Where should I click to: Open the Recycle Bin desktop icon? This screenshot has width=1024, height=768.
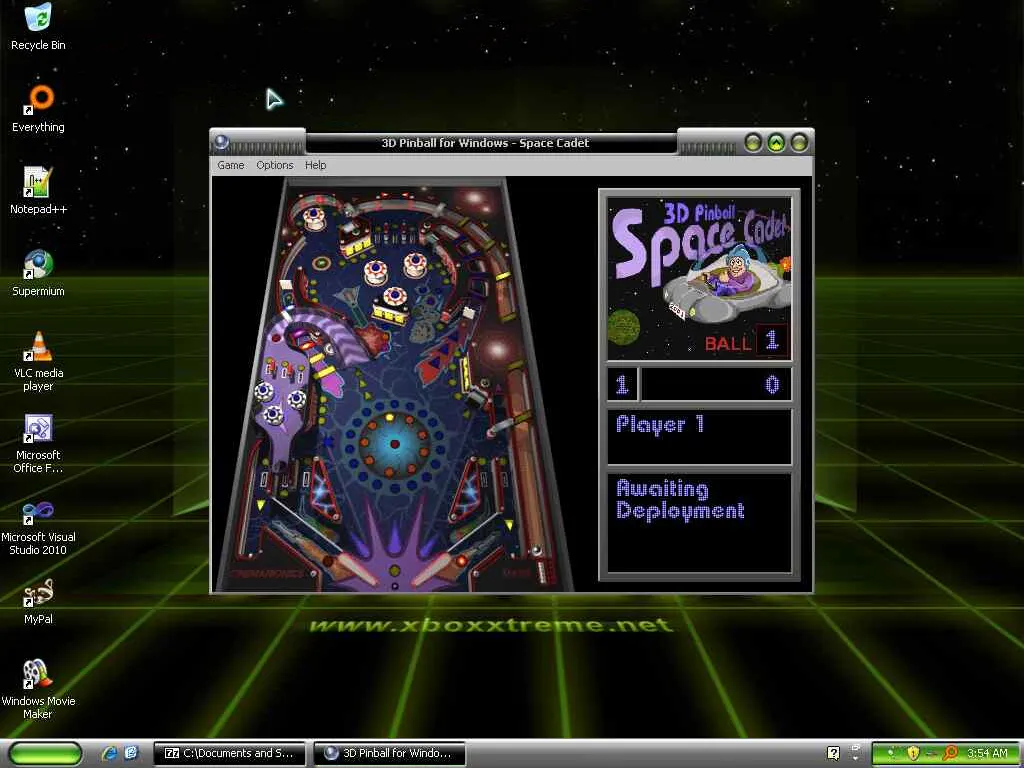click(38, 27)
